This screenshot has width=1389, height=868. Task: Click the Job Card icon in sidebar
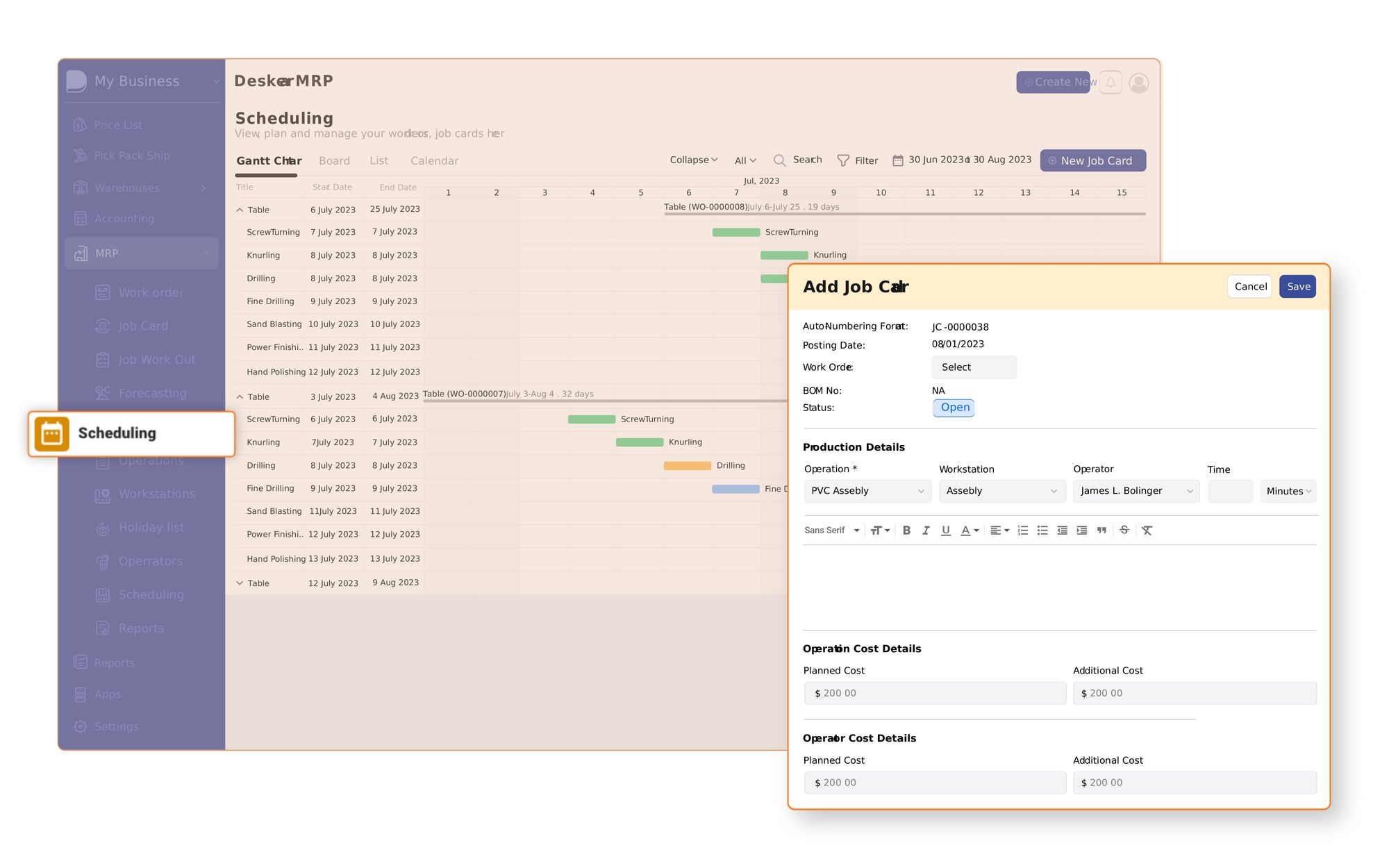click(103, 326)
